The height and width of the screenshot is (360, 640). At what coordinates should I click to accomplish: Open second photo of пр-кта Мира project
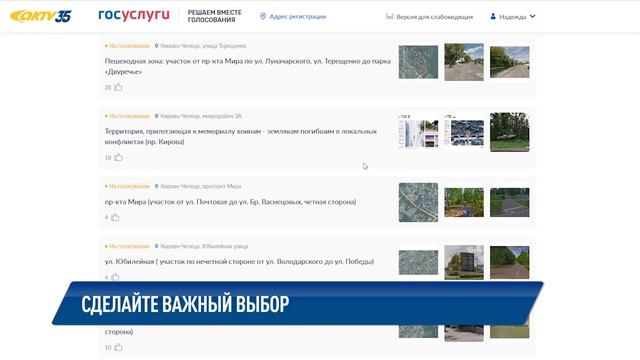pyautogui.click(x=464, y=202)
